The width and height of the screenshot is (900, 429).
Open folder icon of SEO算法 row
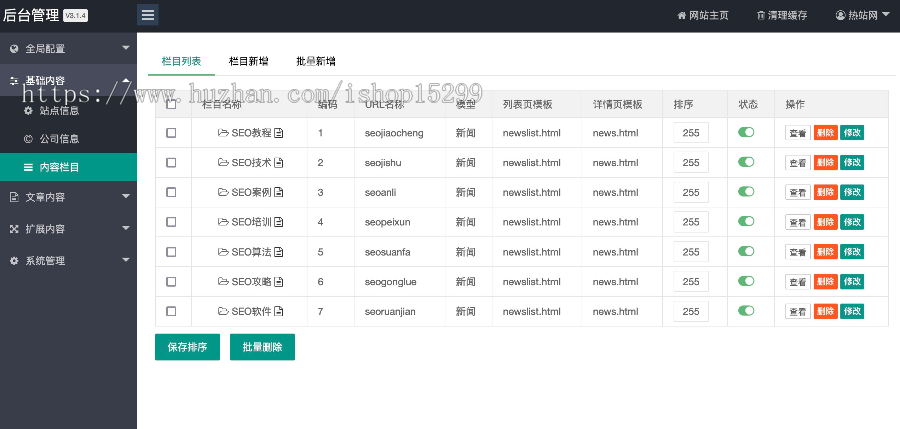pyautogui.click(x=223, y=252)
